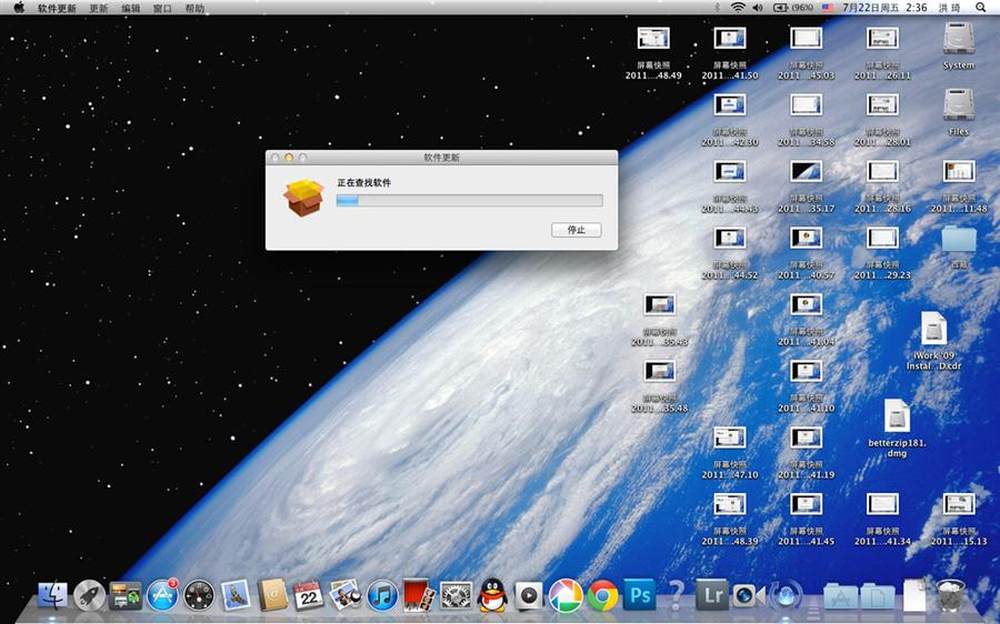This screenshot has width=1000, height=624.
Task: Launch Google Chrome from the Dock
Action: (603, 595)
